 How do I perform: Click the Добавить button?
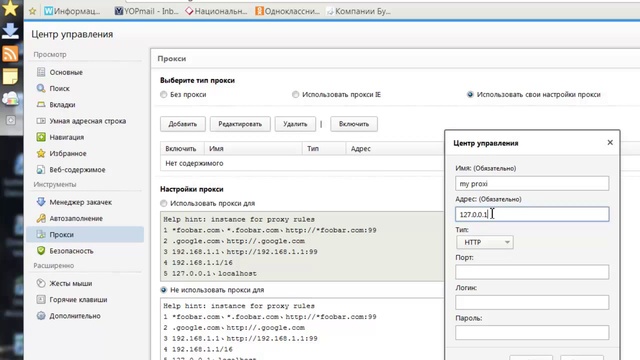point(183,124)
